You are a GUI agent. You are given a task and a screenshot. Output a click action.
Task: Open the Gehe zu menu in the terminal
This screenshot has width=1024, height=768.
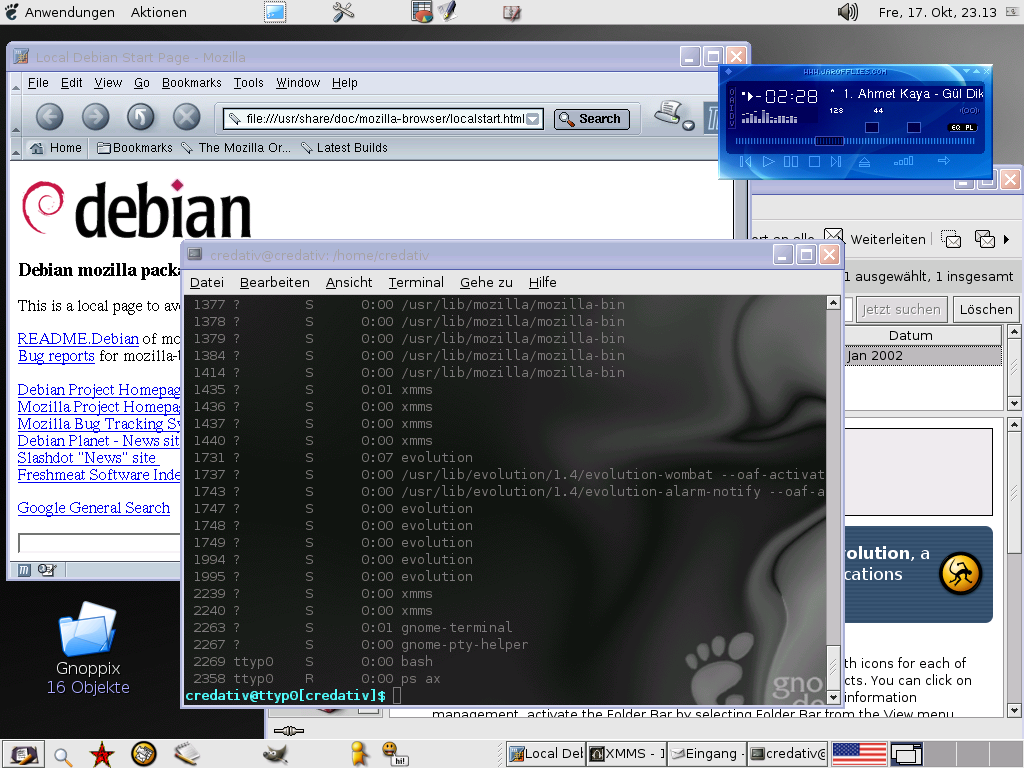click(x=486, y=283)
